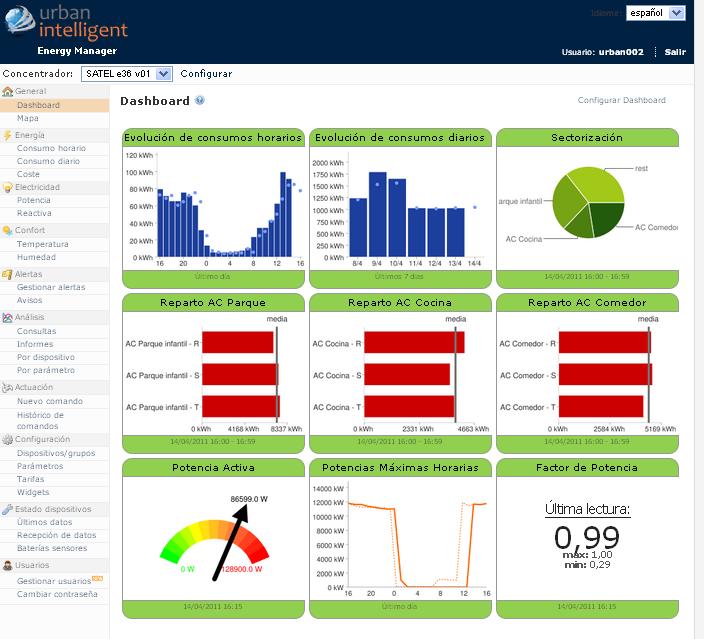Go to Gestionar alertas menu item
The image size is (704, 639).
(51, 287)
